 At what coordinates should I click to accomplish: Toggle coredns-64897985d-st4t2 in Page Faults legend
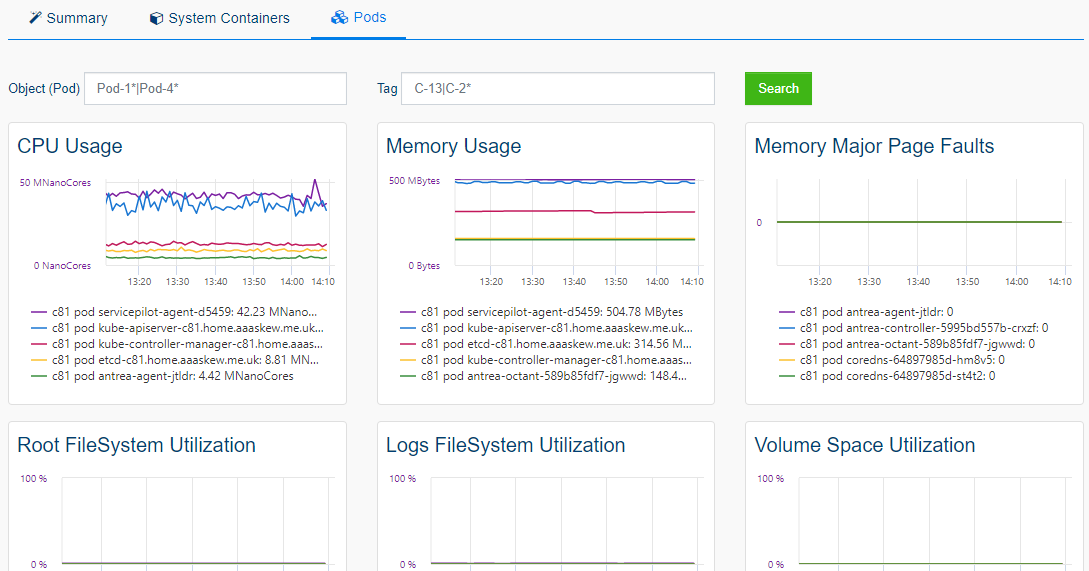pyautogui.click(x=897, y=376)
